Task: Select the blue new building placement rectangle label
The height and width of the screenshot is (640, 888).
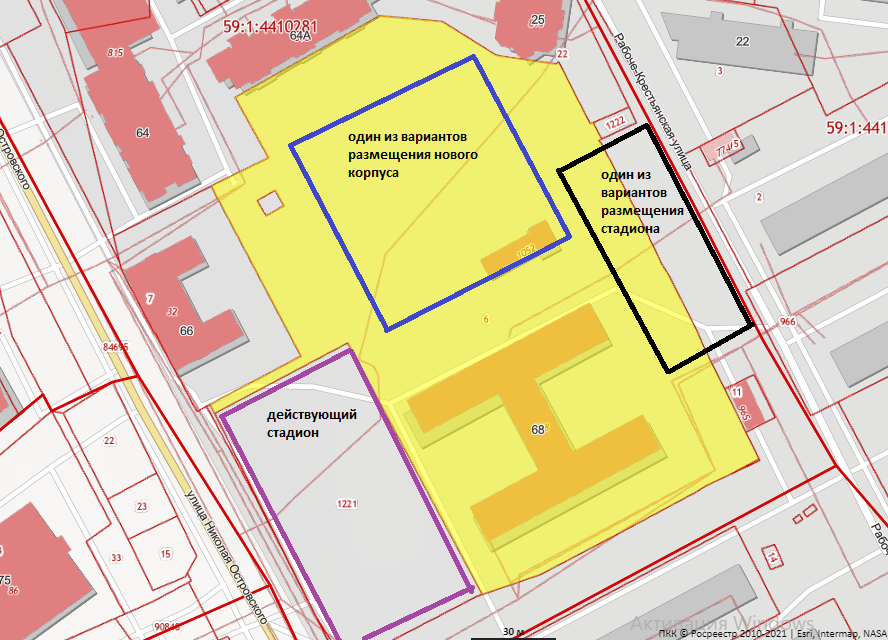Action: tap(412, 154)
